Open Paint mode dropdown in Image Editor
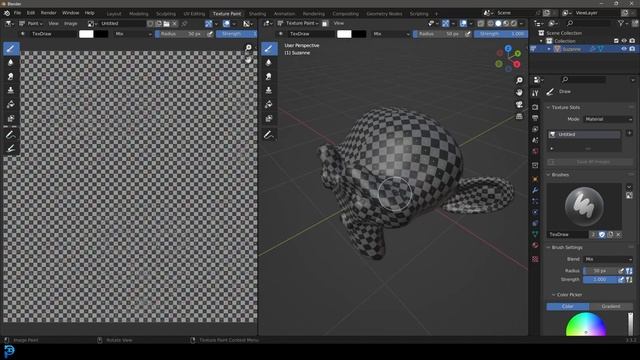The width and height of the screenshot is (640, 360). point(31,24)
